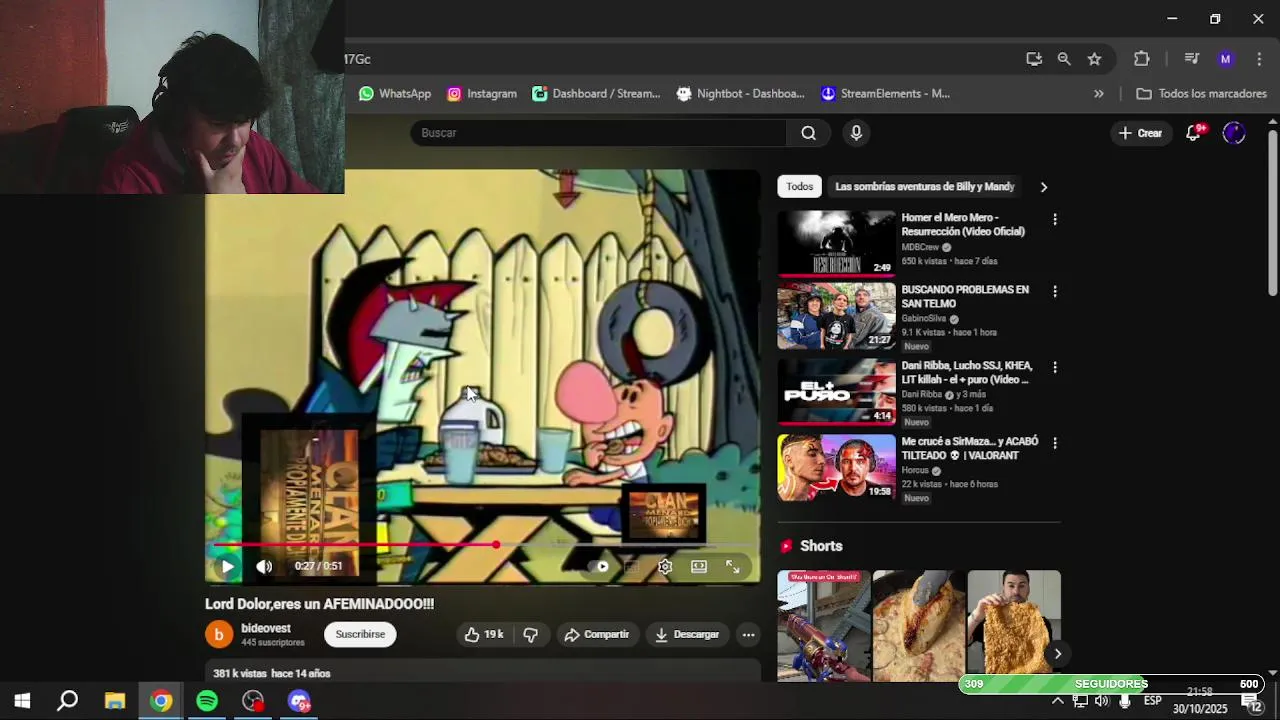The height and width of the screenshot is (720, 1280).
Task: Open more actions menu beside Descargar
Action: (x=748, y=634)
